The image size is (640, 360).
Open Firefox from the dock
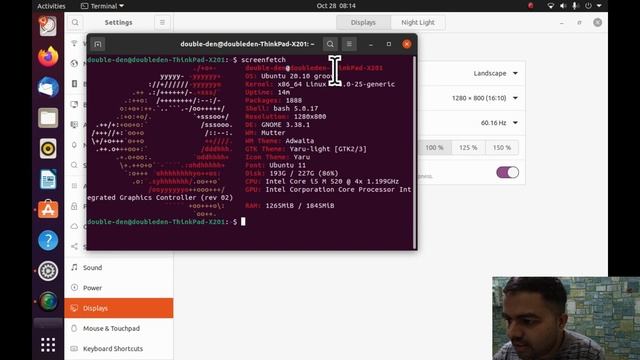(x=48, y=56)
